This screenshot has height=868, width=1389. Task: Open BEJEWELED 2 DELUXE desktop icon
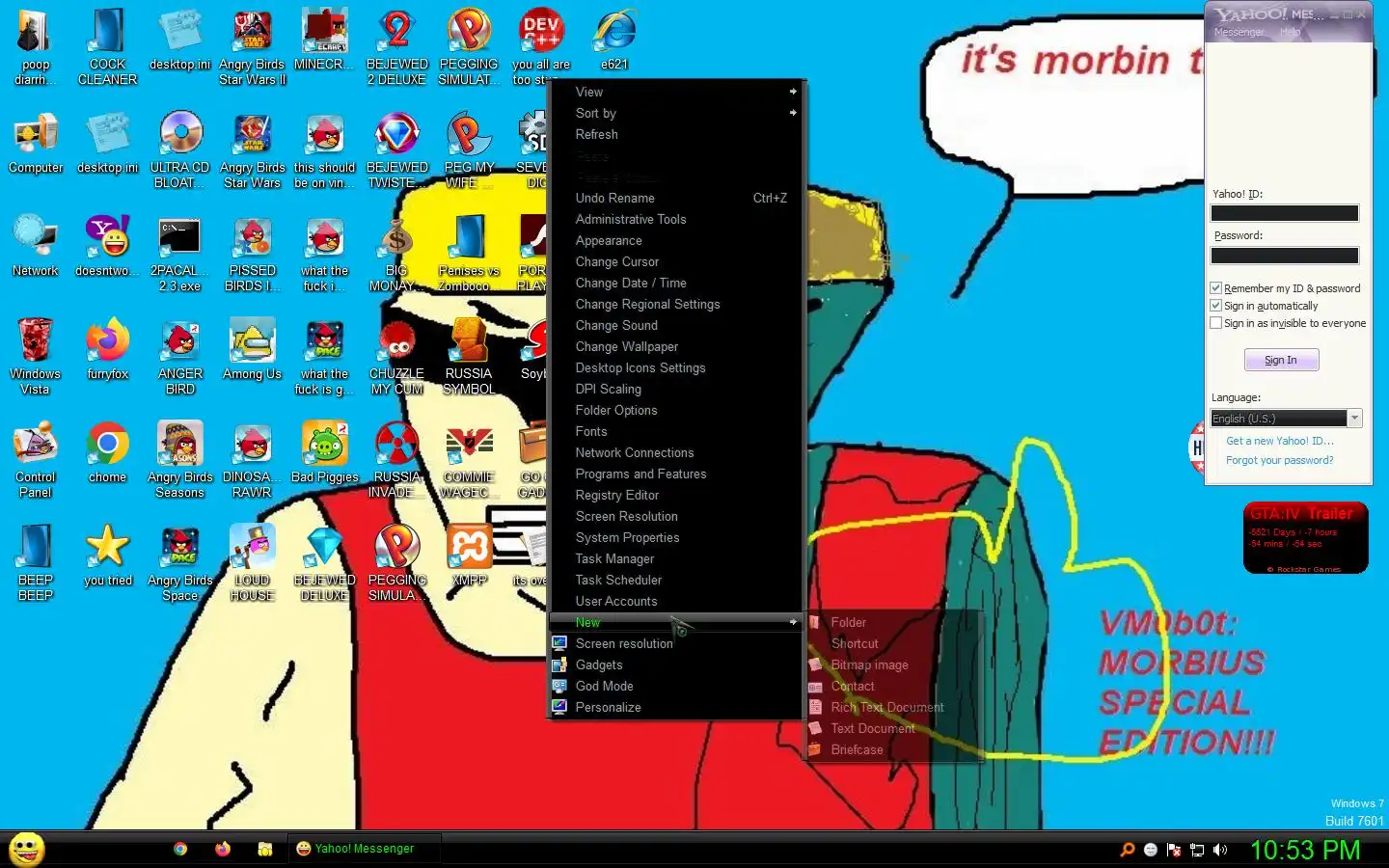(396, 45)
